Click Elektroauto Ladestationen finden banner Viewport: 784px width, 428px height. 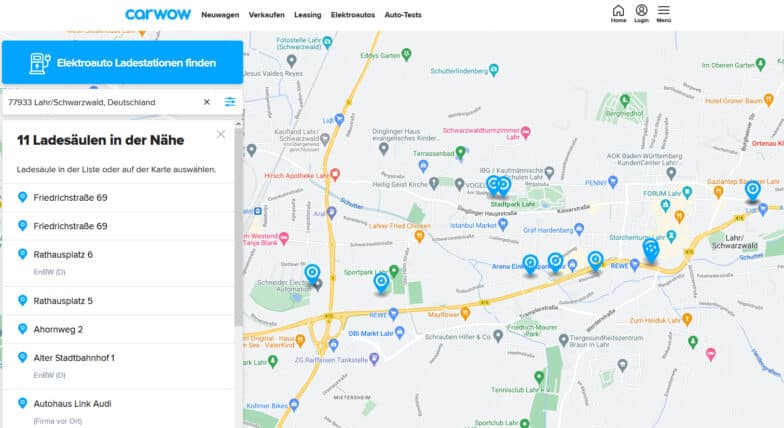pos(122,62)
